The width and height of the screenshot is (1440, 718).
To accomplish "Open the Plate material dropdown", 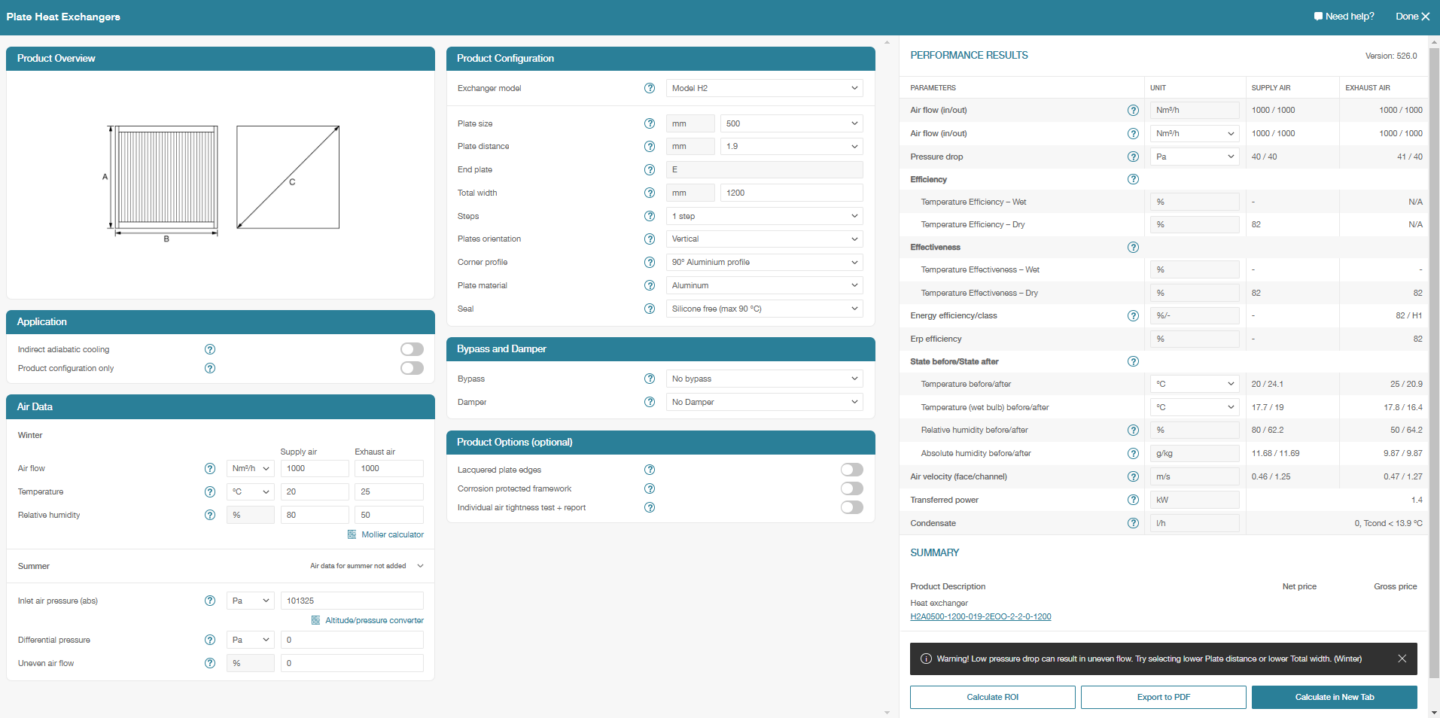I will pyautogui.click(x=764, y=285).
